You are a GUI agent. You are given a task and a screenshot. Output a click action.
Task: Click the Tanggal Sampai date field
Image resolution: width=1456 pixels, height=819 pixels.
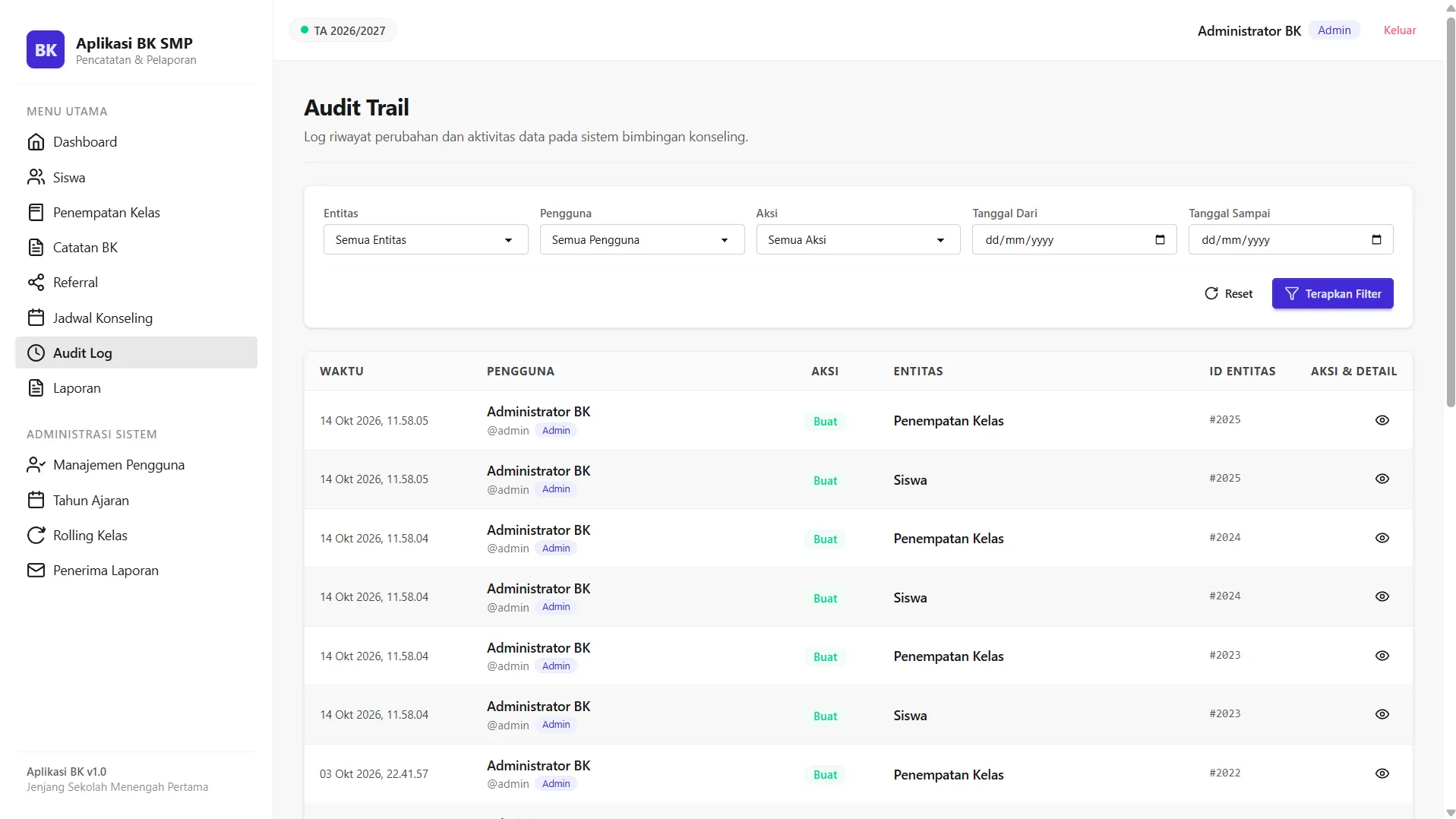click(1290, 239)
